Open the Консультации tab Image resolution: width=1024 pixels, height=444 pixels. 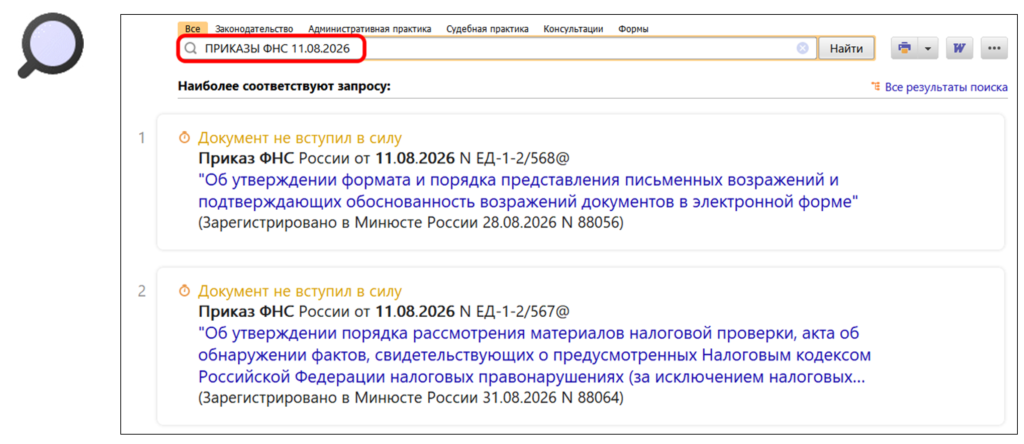[573, 29]
